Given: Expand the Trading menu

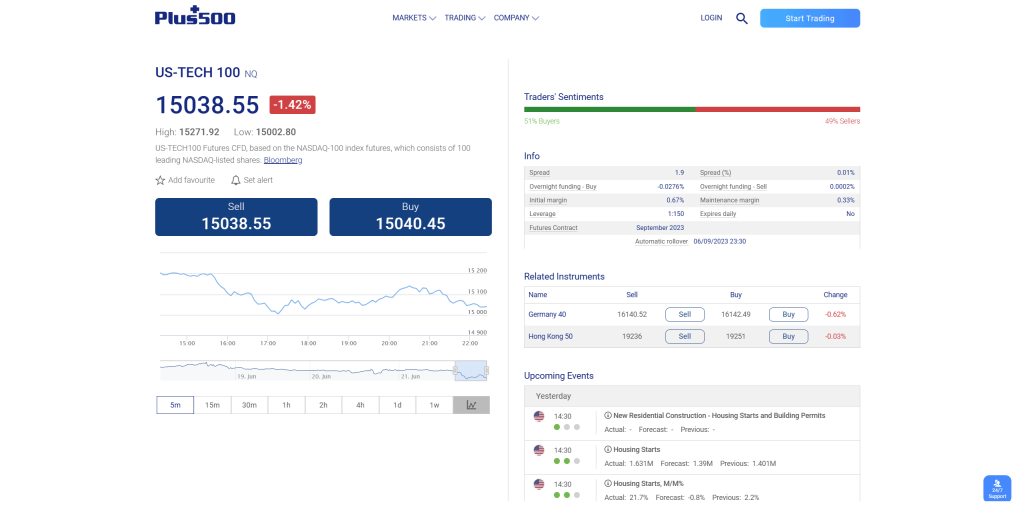Looking at the screenshot, I should click(x=465, y=18).
